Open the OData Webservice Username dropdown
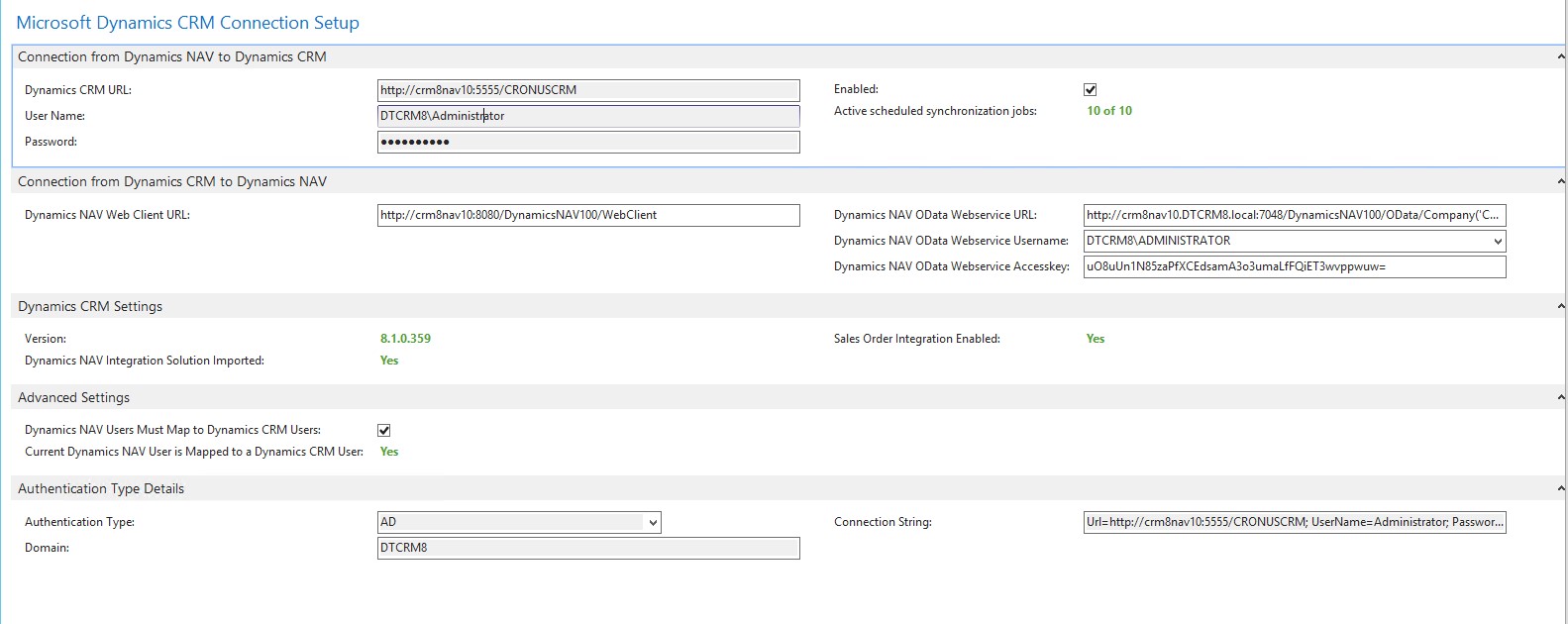1568x624 pixels. (x=1497, y=242)
